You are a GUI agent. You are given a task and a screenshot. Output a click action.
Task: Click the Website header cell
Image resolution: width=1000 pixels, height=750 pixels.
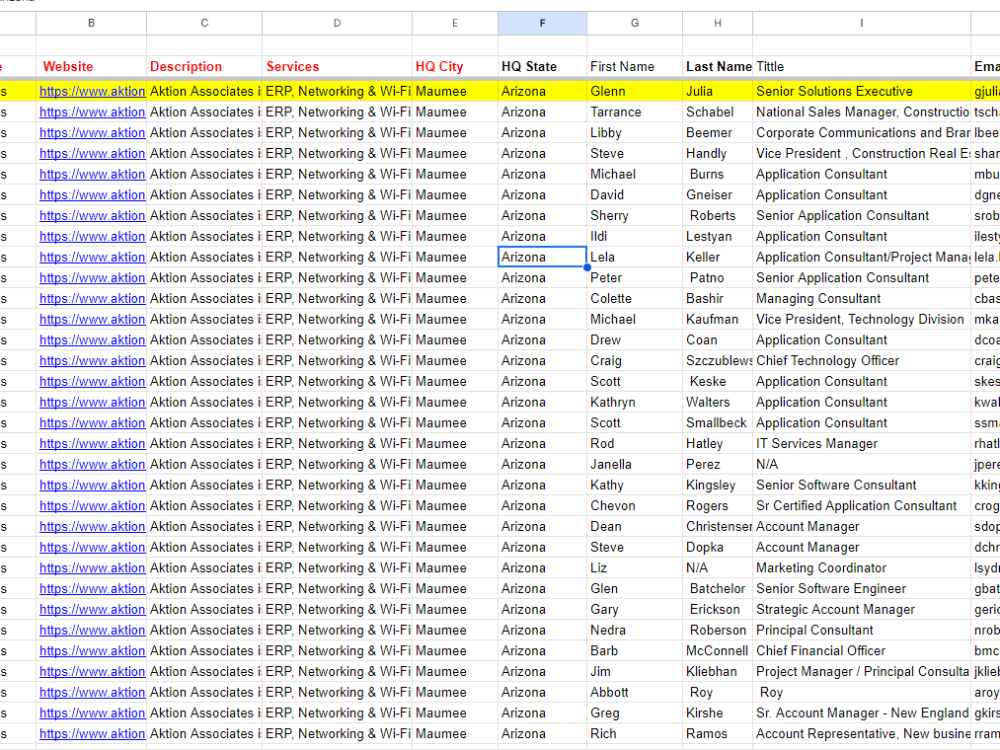pos(91,66)
